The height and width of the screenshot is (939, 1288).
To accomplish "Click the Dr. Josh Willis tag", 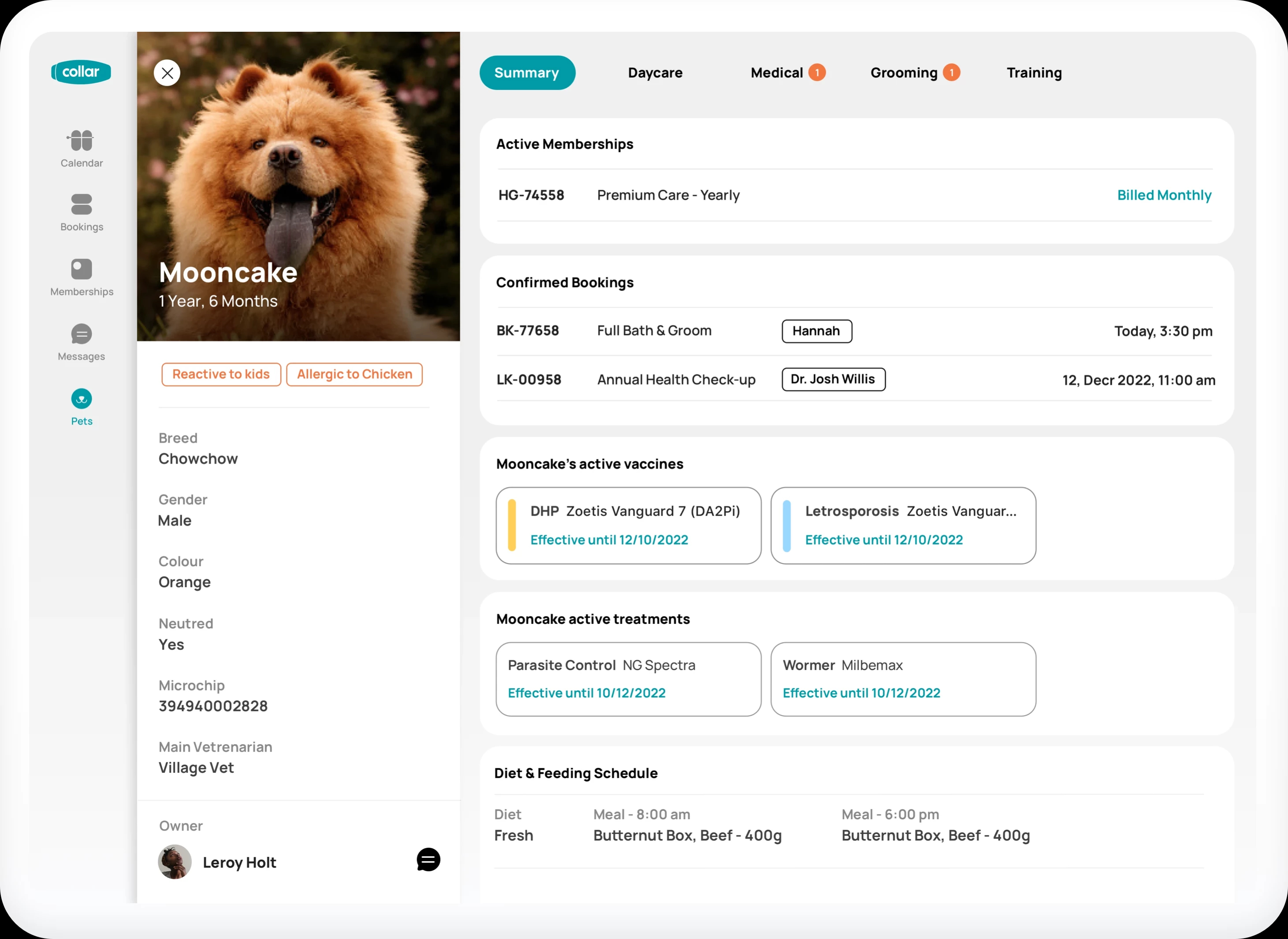I will tap(833, 379).
